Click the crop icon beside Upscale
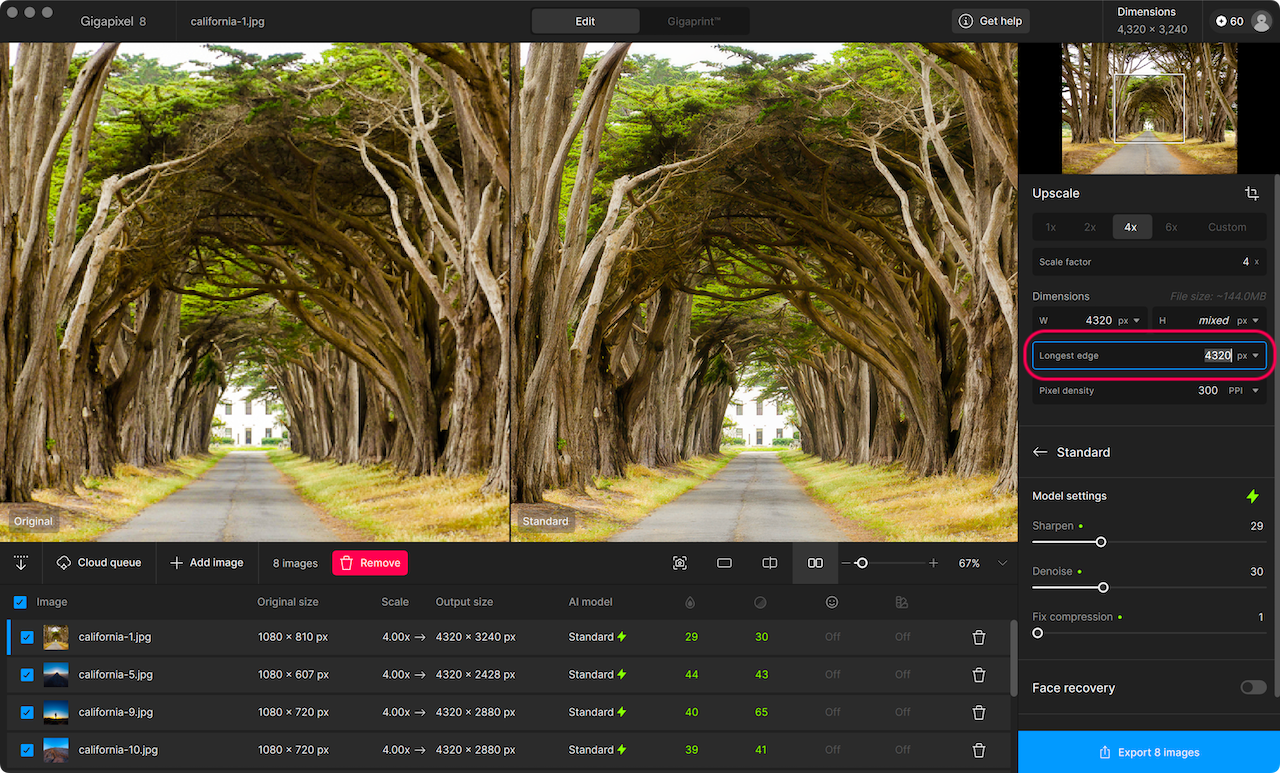The image size is (1280, 773). click(1252, 193)
